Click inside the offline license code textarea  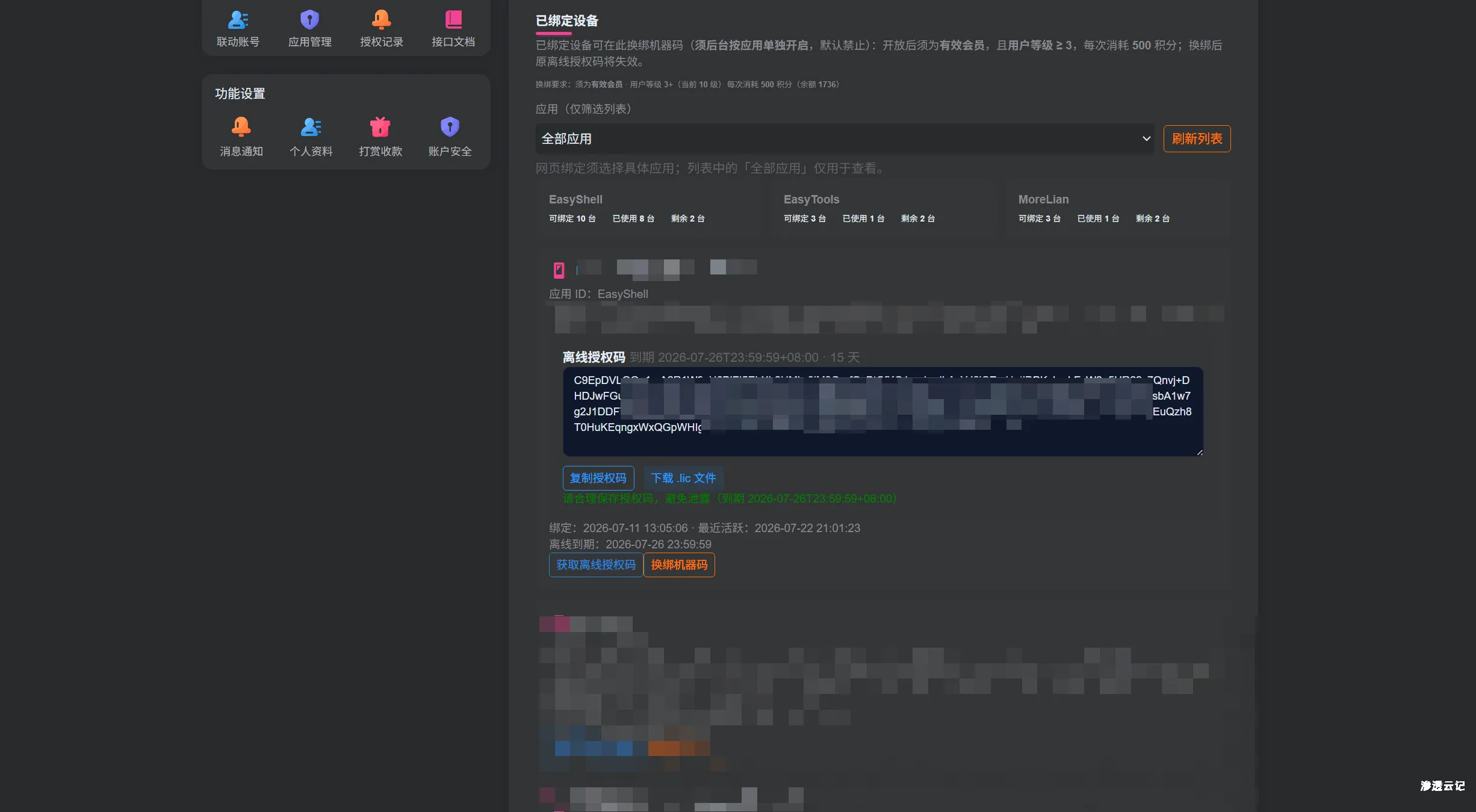click(x=883, y=412)
